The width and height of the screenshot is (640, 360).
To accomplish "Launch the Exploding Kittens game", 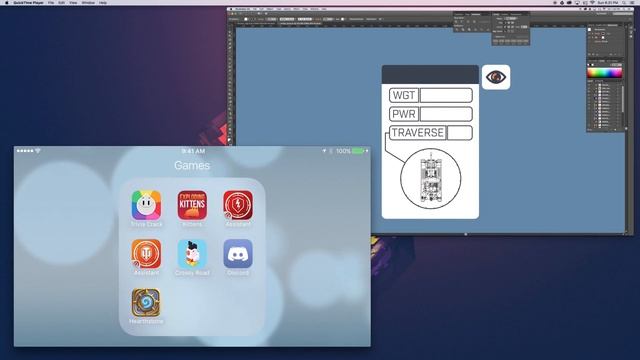I will 192,205.
